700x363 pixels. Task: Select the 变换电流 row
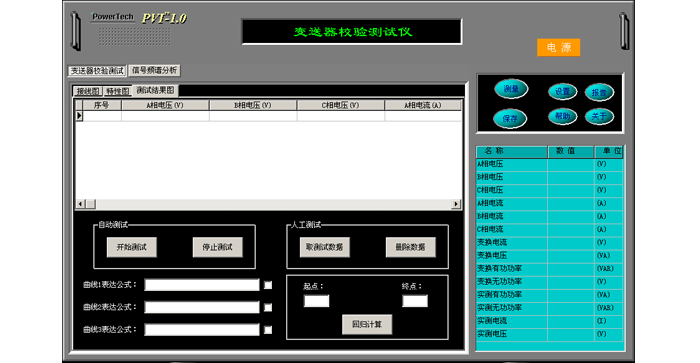[550, 242]
